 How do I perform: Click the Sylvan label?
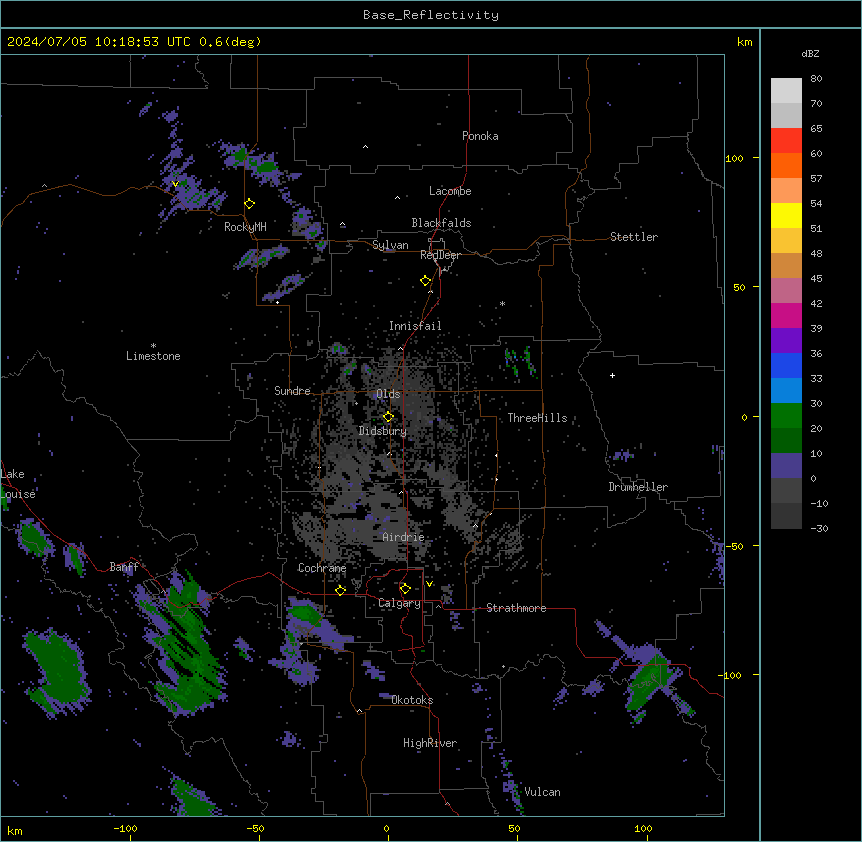(x=390, y=245)
